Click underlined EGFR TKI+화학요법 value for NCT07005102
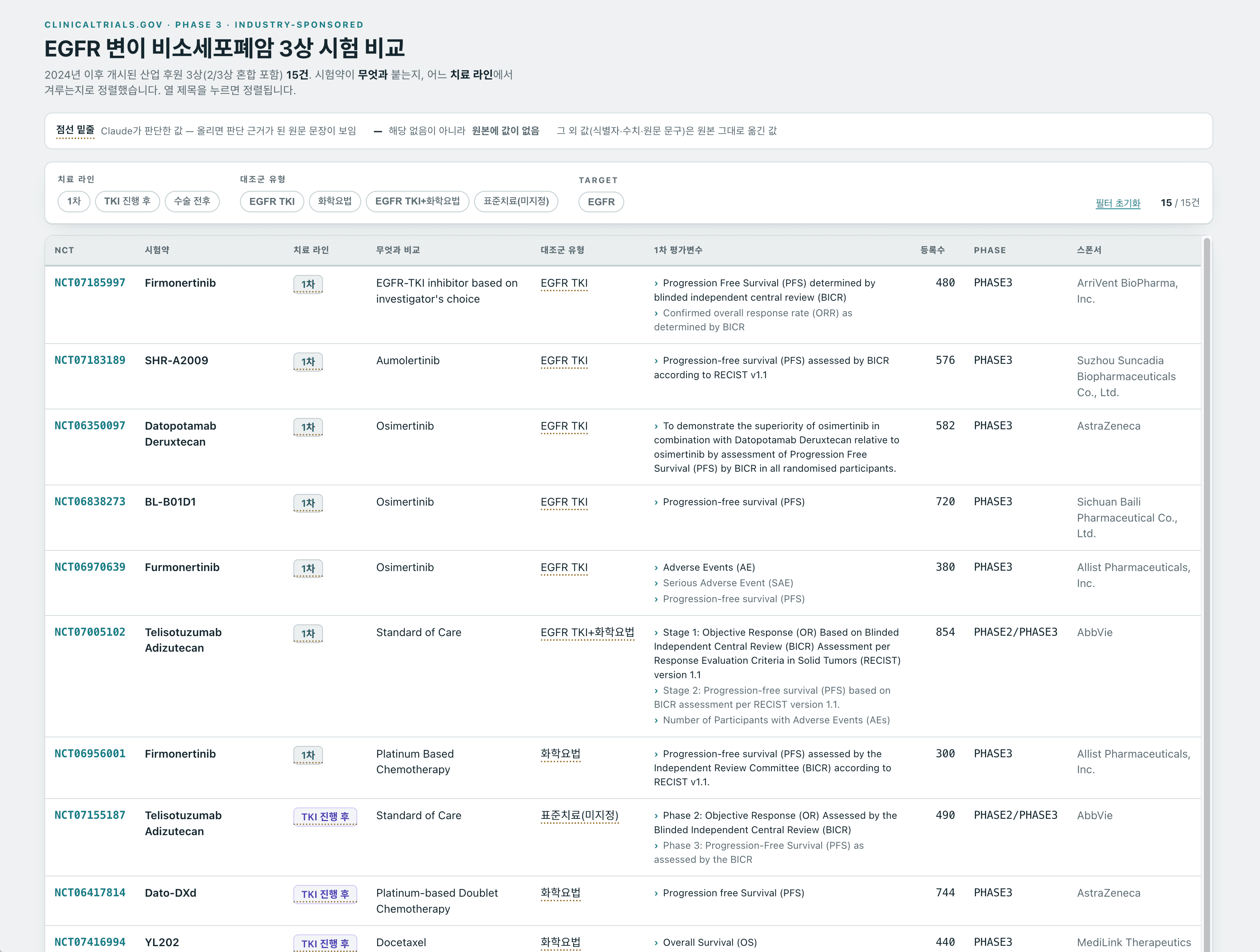 click(587, 633)
